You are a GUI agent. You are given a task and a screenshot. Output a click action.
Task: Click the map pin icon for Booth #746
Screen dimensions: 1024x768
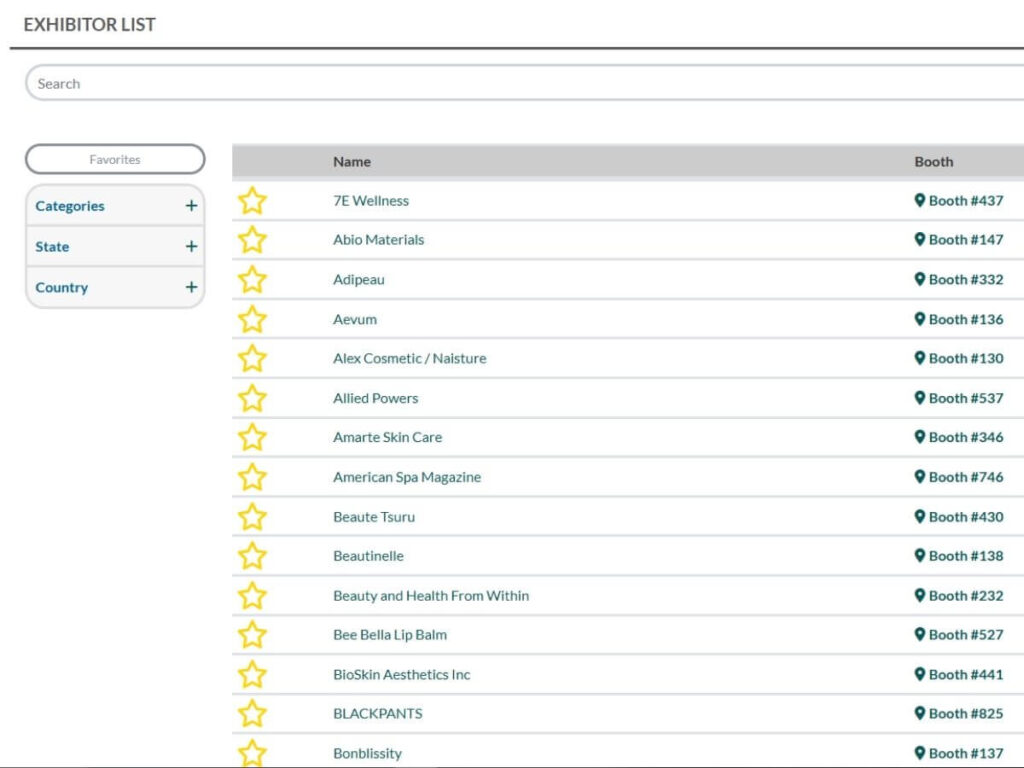(x=920, y=477)
